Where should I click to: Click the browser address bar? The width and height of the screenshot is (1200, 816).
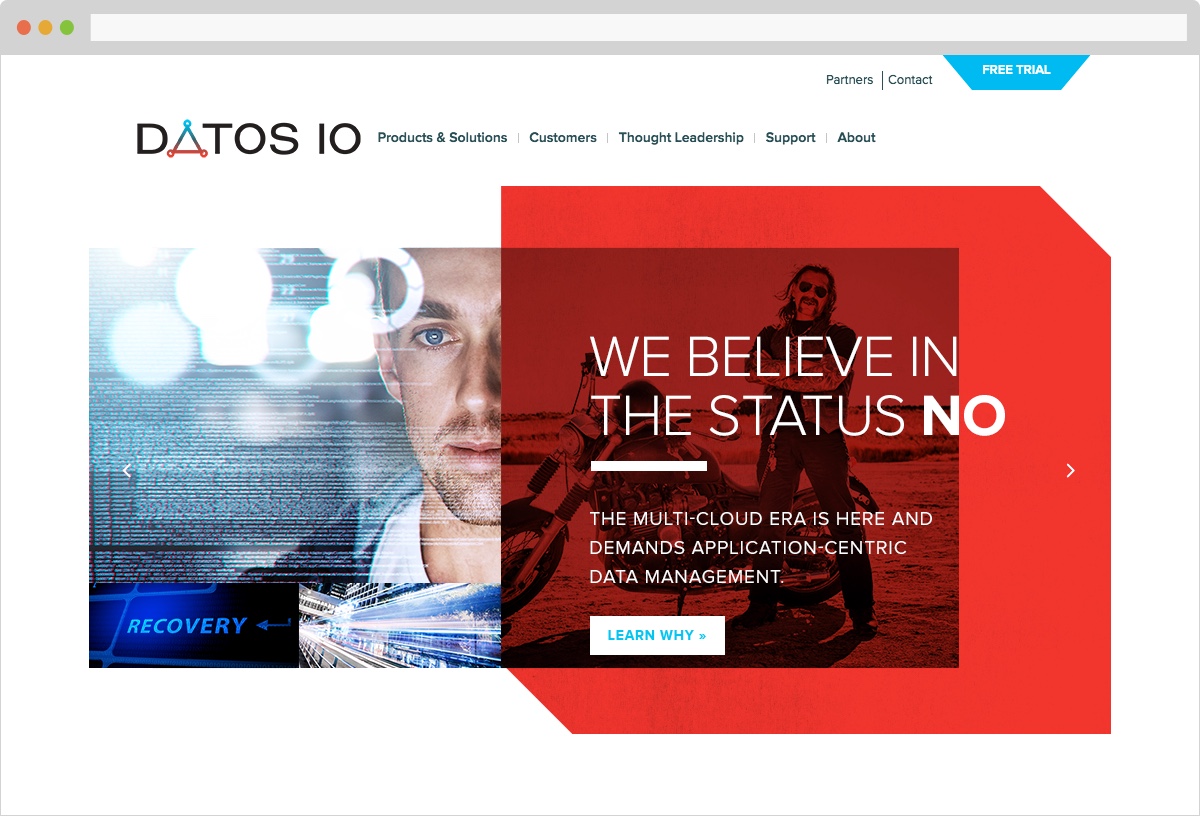(x=637, y=27)
